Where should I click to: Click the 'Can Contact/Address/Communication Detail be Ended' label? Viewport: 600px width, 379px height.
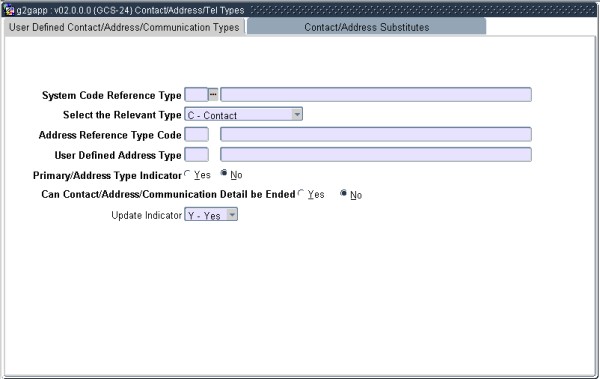[x=168, y=194]
